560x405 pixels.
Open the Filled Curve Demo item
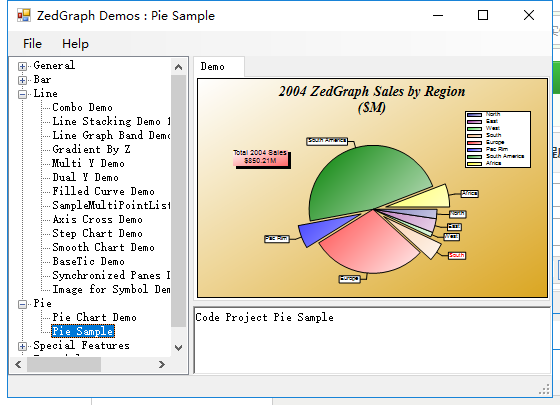click(104, 191)
